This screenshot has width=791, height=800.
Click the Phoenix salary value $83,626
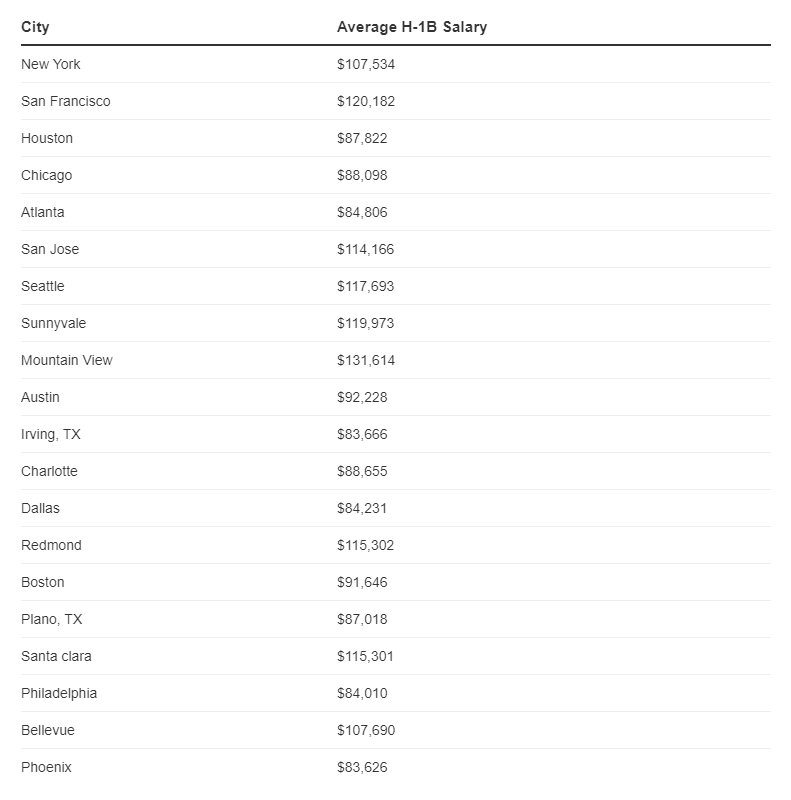coord(362,767)
